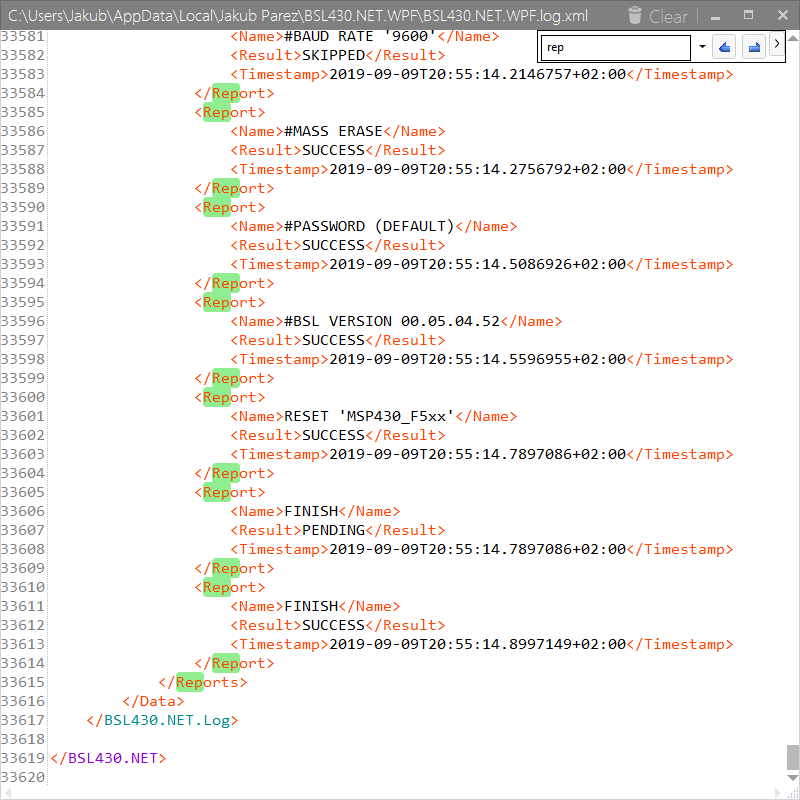Click the trash can Clear icon
Screen dimensions: 800x800
(634, 15)
